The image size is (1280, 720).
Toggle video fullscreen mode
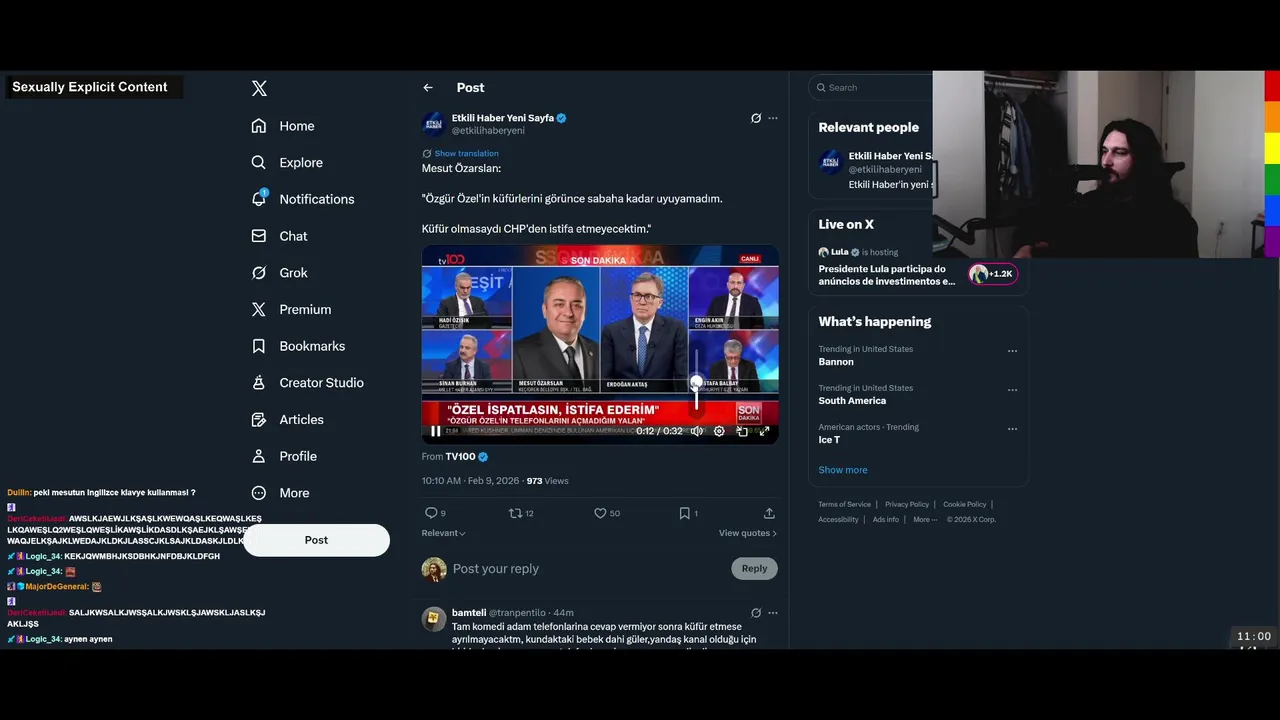click(x=764, y=431)
